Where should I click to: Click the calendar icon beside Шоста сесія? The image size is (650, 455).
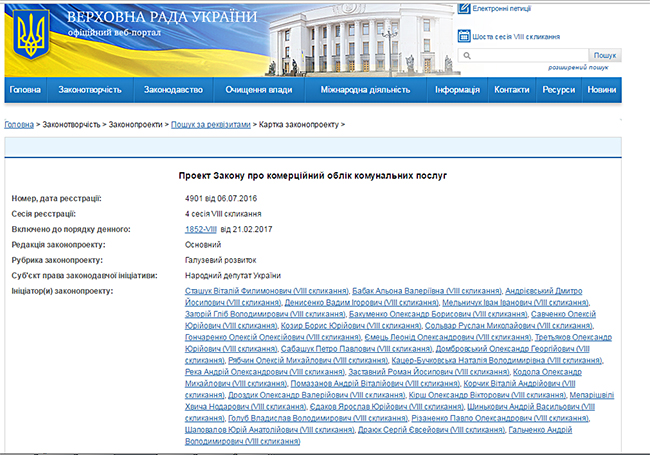tap(465, 36)
